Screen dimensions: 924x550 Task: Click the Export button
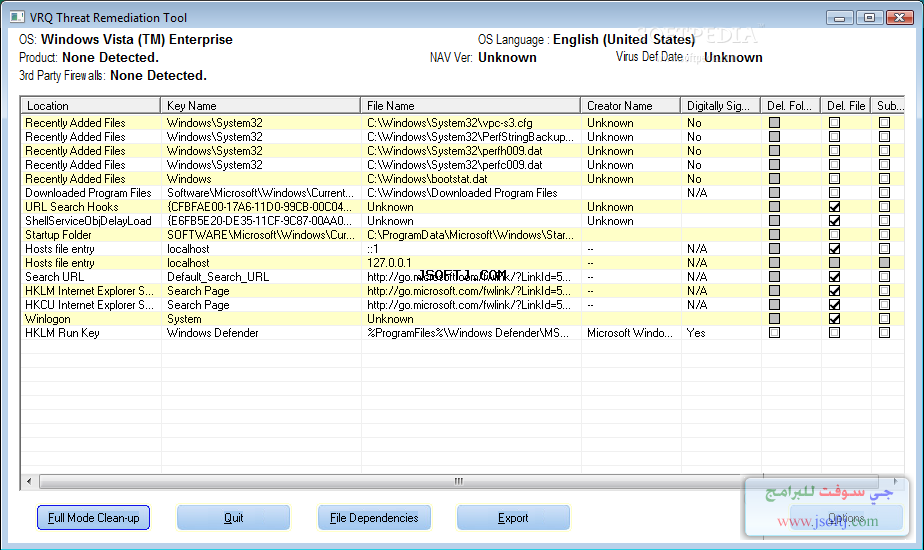pos(513,518)
